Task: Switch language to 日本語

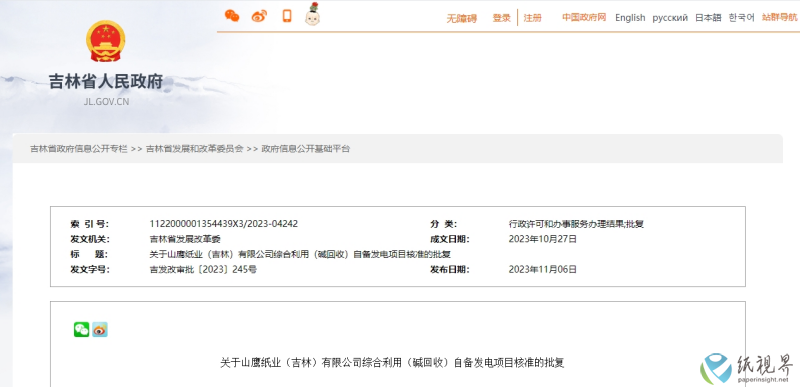Action: pyautogui.click(x=708, y=18)
